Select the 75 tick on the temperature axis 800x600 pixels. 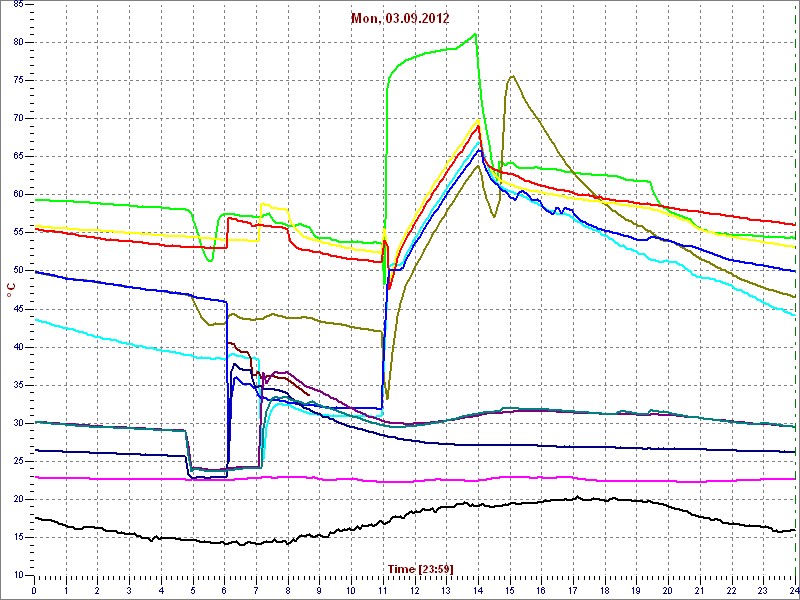[x=17, y=81]
